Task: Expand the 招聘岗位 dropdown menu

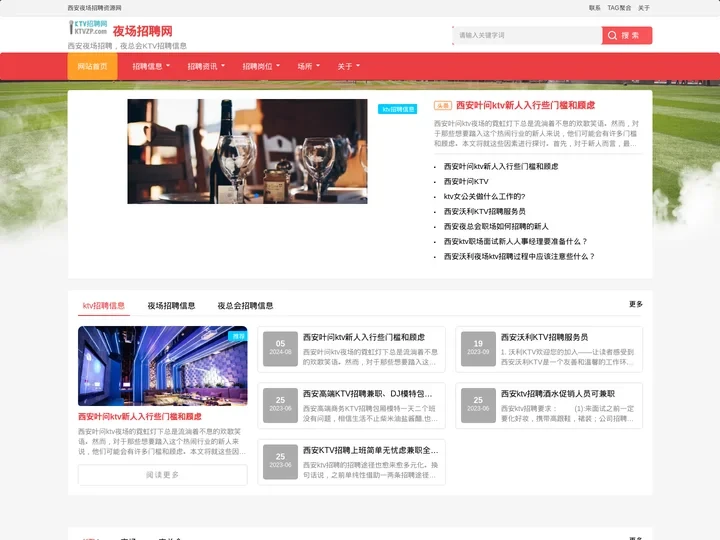Action: pos(261,67)
